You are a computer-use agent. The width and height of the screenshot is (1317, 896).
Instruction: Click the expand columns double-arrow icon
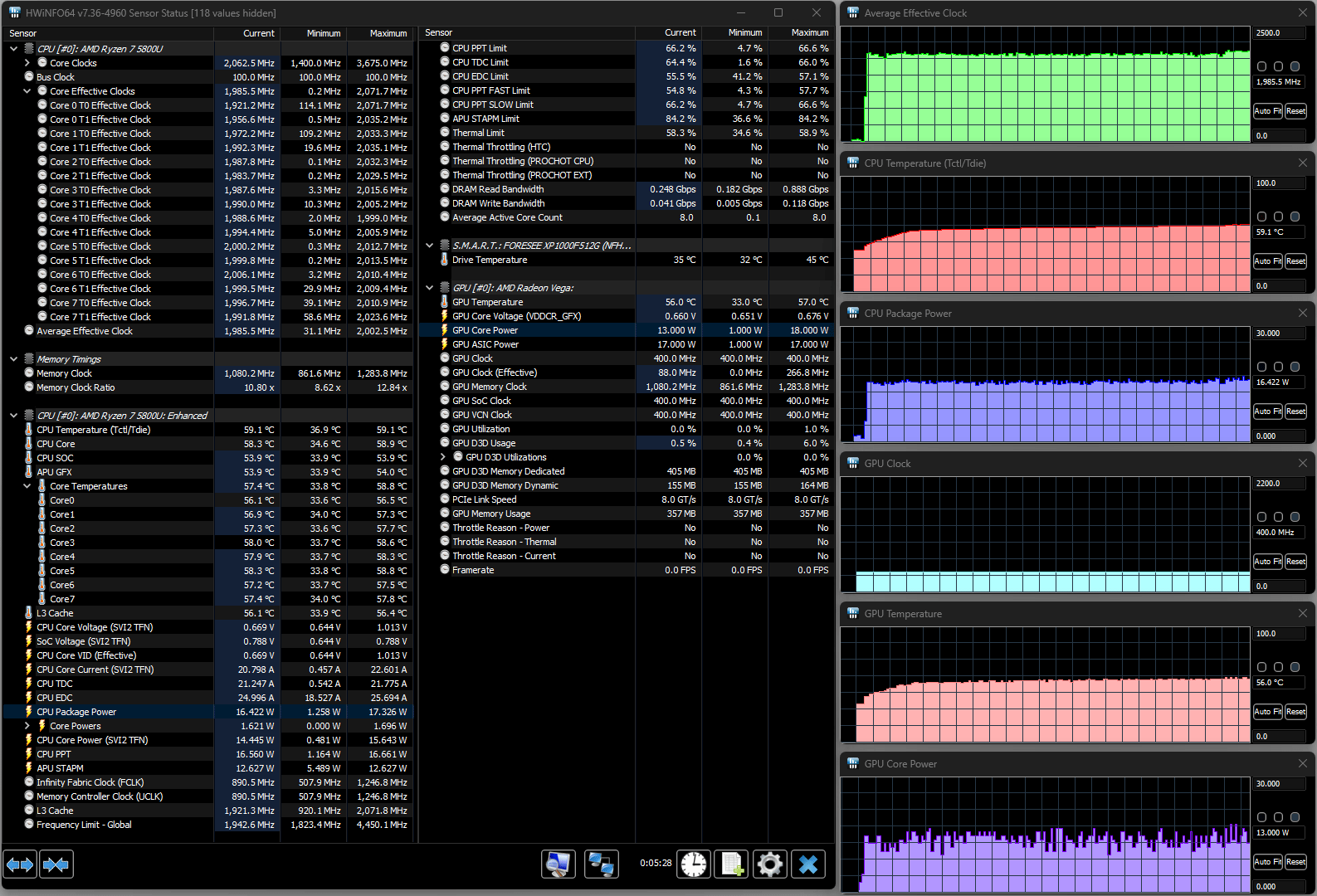pos(20,864)
